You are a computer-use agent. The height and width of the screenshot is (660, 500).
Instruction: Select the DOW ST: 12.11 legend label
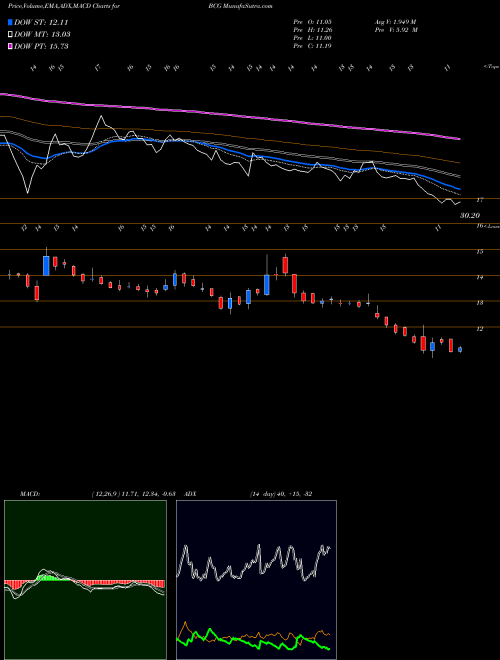[x=41, y=23]
